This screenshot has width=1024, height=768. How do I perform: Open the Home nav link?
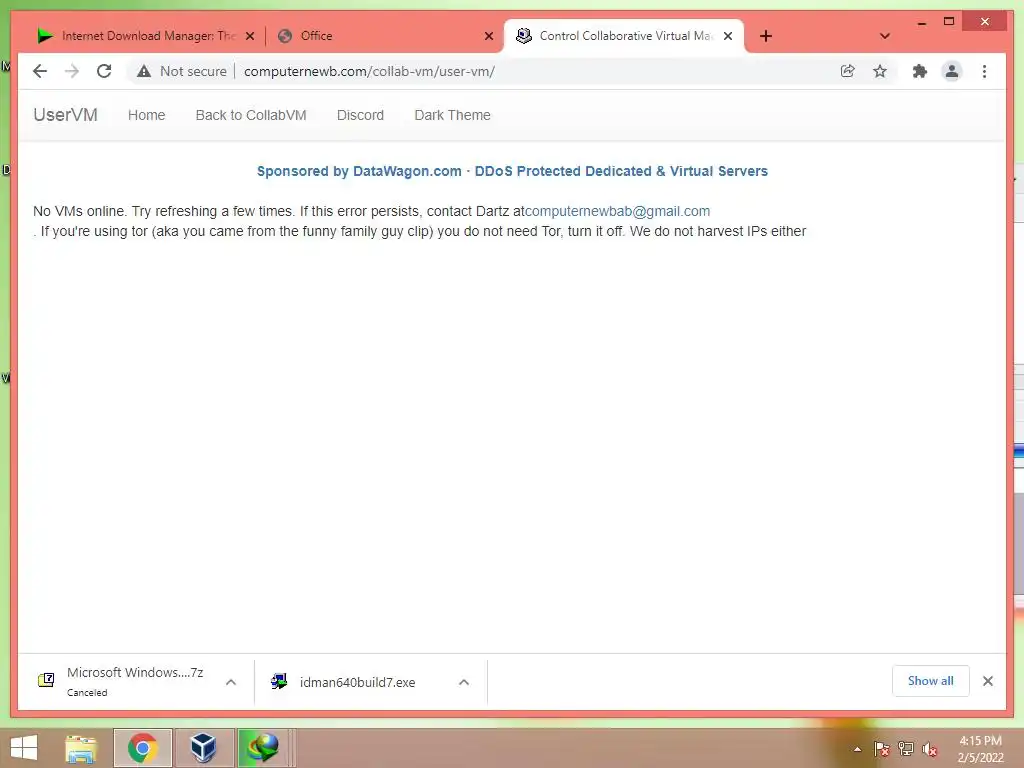coord(146,115)
